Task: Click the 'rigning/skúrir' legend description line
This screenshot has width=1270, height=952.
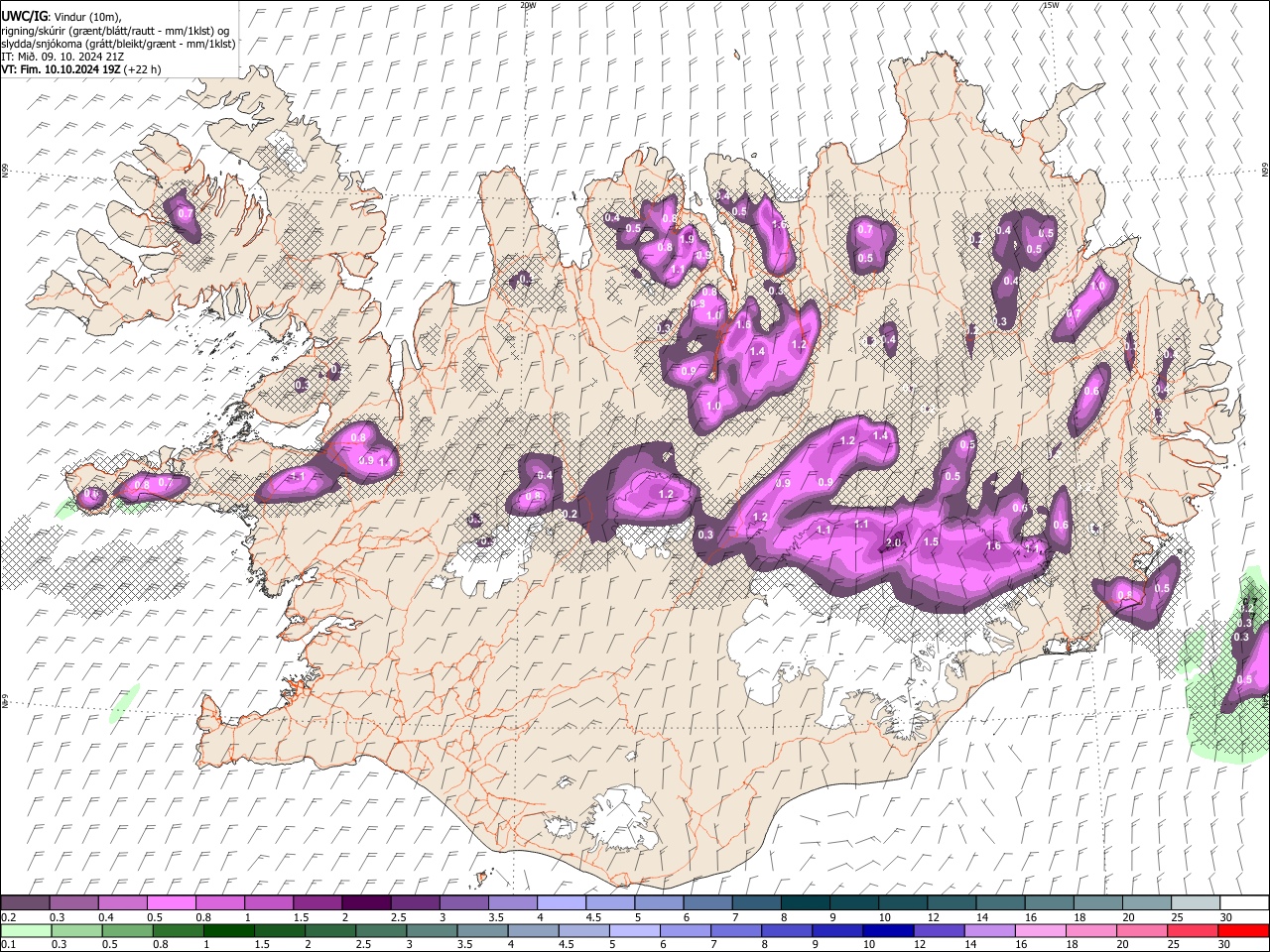Action: point(115,31)
